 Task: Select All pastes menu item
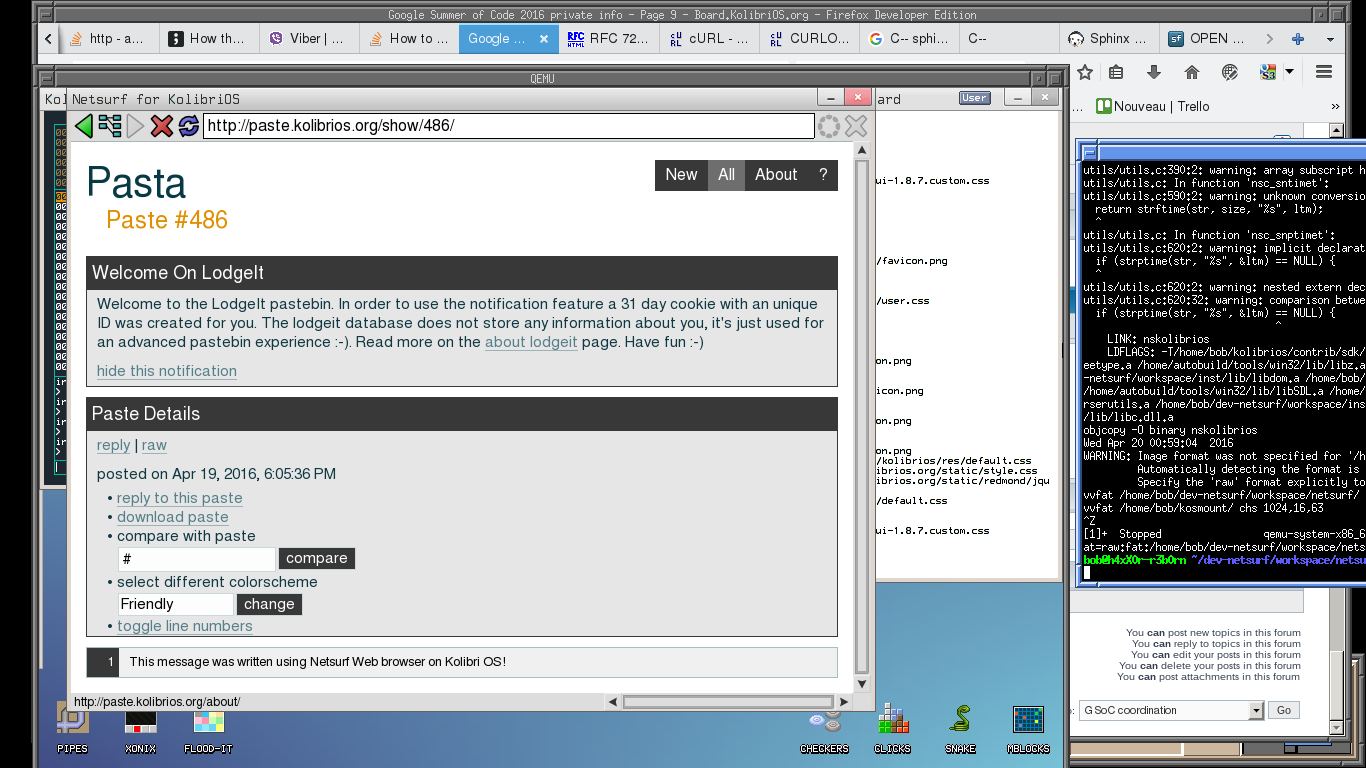pos(726,175)
